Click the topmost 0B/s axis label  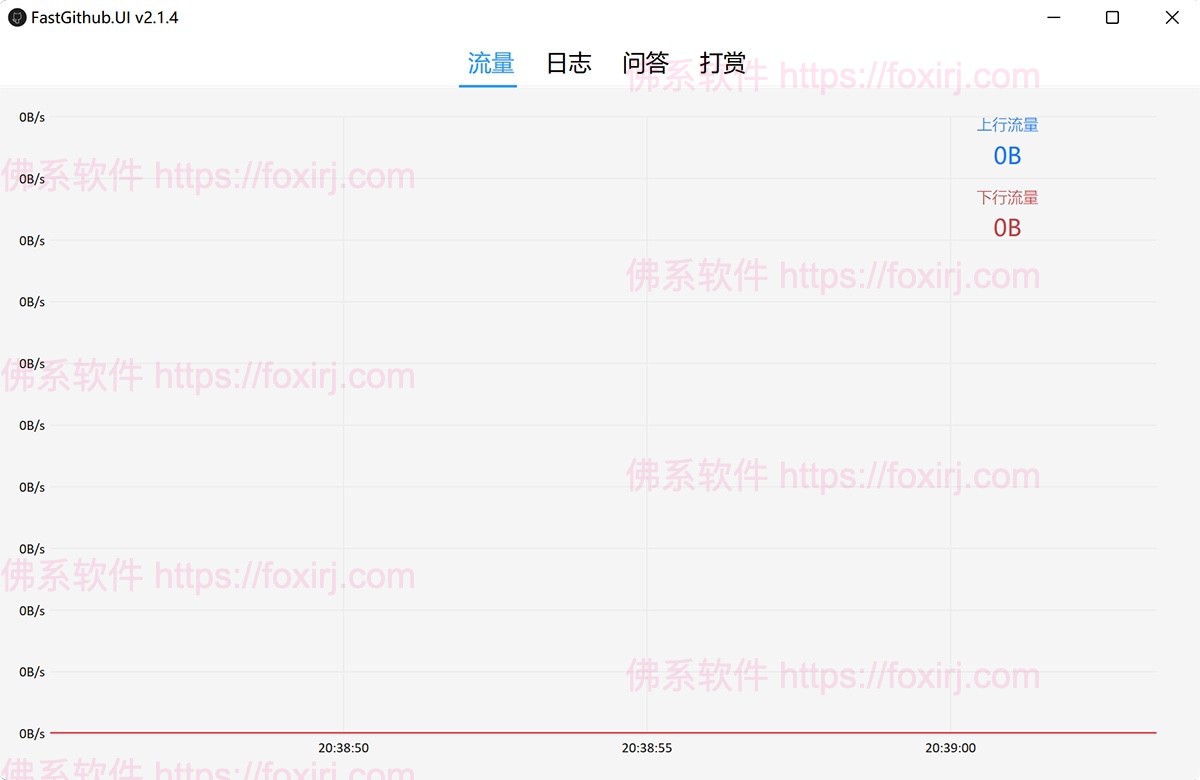pyautogui.click(x=30, y=116)
